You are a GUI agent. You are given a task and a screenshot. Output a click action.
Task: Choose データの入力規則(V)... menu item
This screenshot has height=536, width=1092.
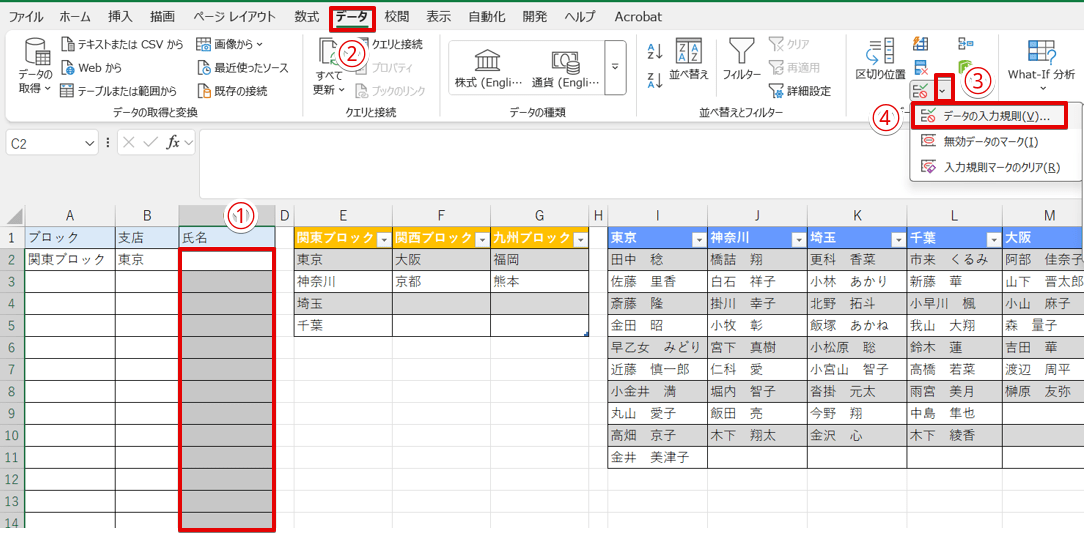(x=988, y=117)
